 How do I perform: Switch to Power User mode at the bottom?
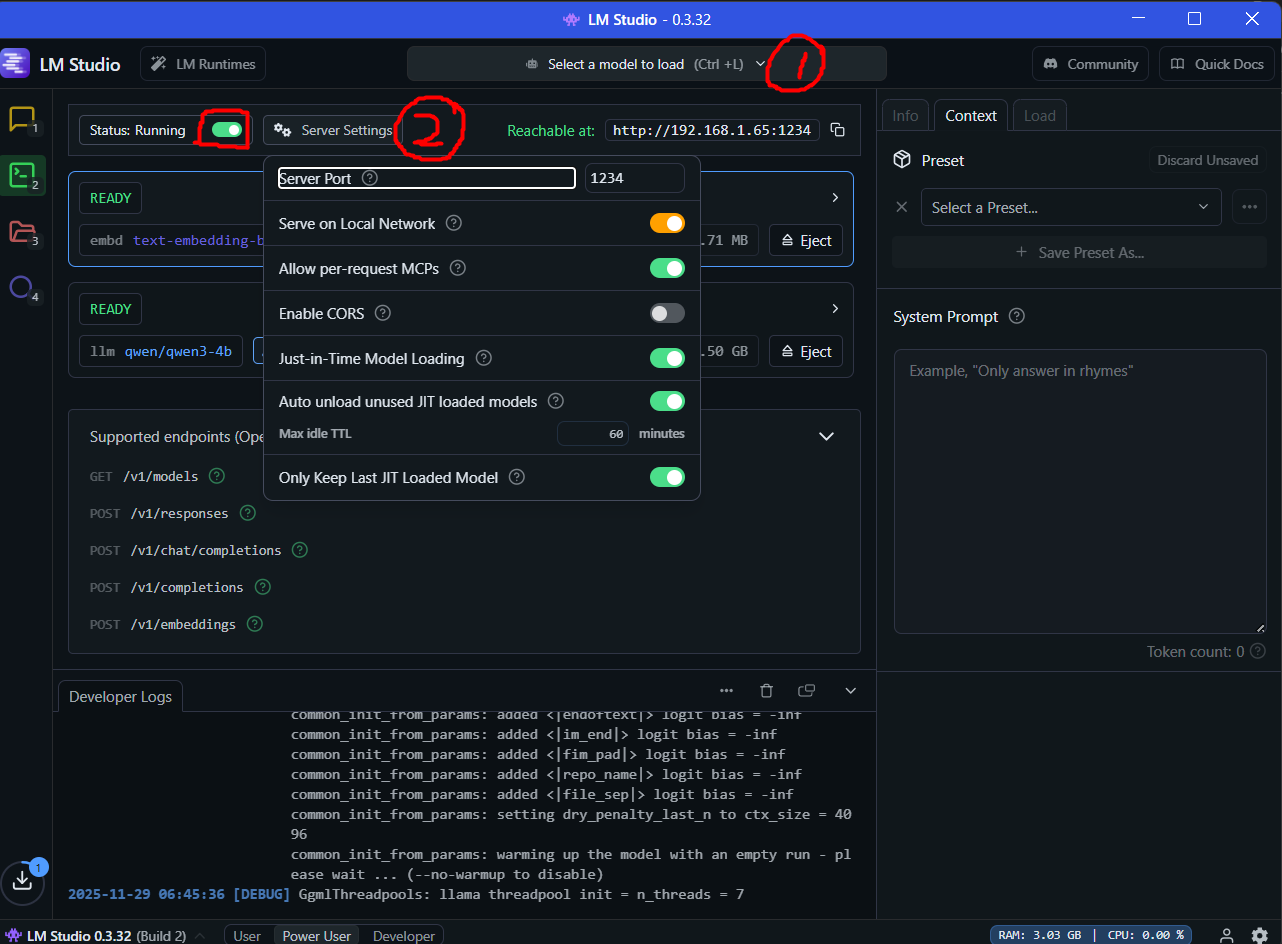316,935
